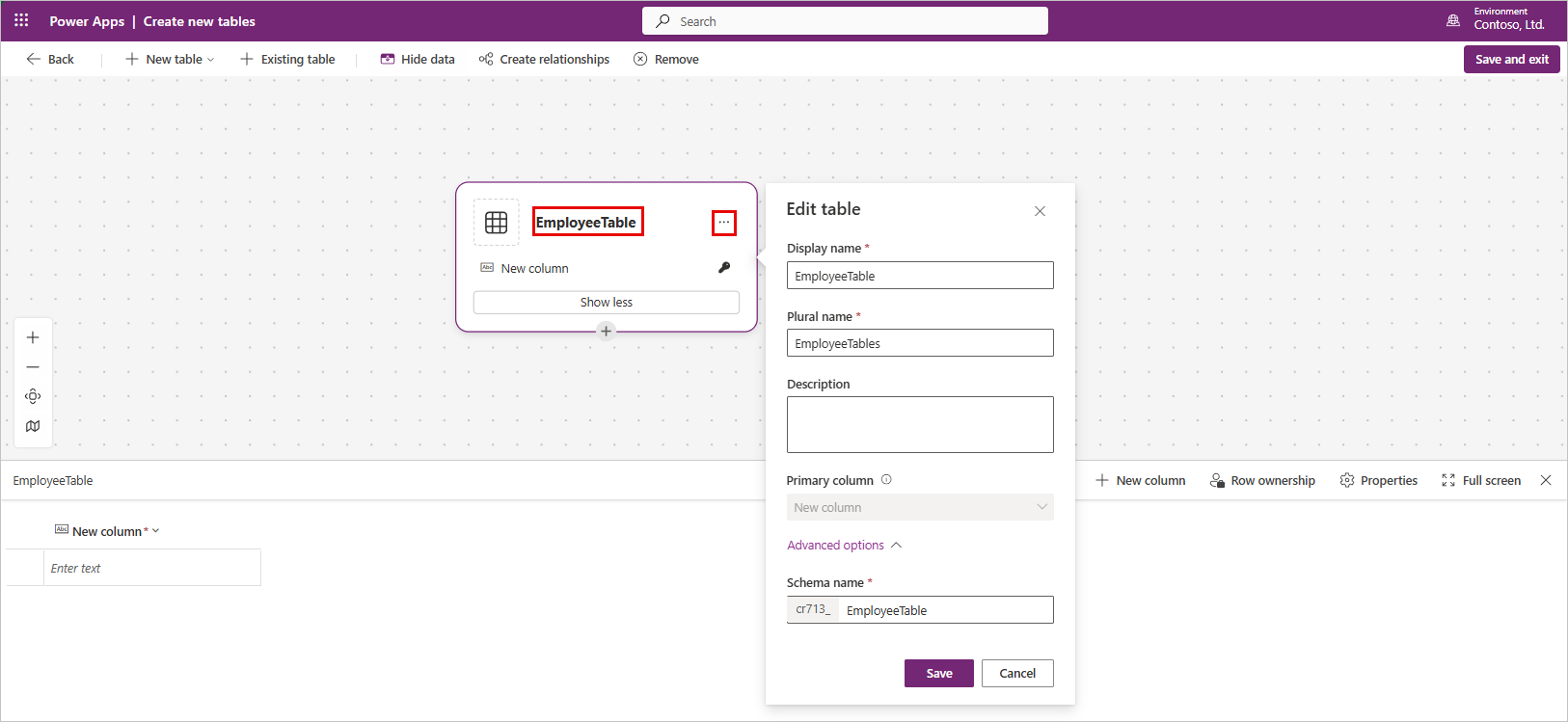Zoom out on the canvas
The width and height of the screenshot is (1568, 722).
(x=33, y=367)
